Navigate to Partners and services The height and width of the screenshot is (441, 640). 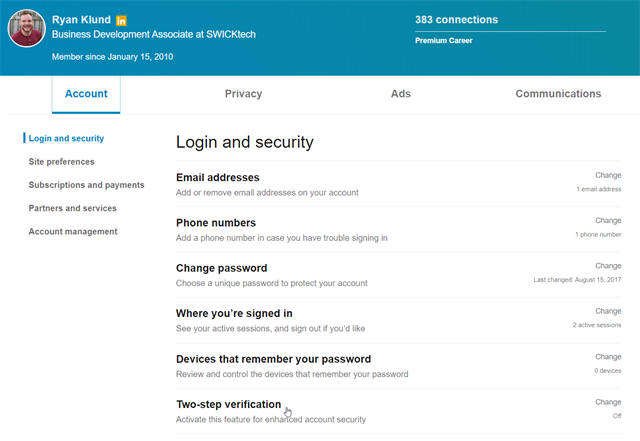pos(73,208)
